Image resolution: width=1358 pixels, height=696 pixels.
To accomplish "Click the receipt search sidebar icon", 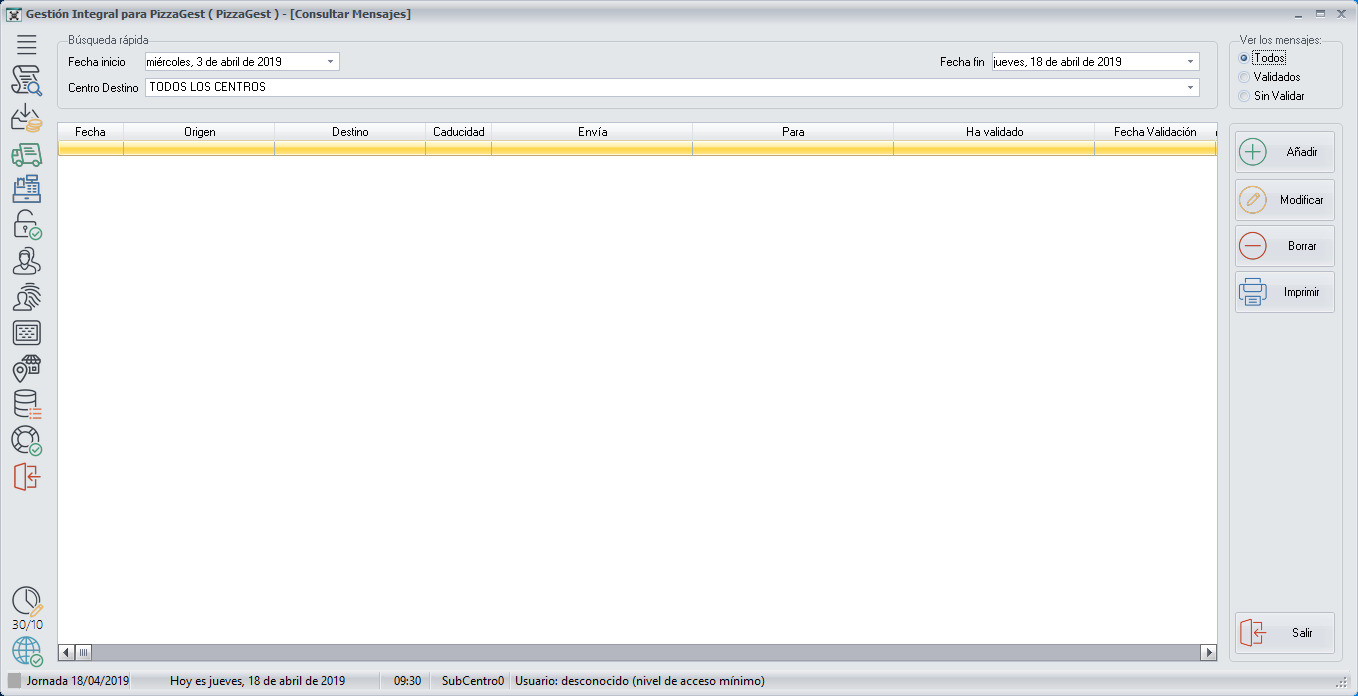I will coord(27,81).
